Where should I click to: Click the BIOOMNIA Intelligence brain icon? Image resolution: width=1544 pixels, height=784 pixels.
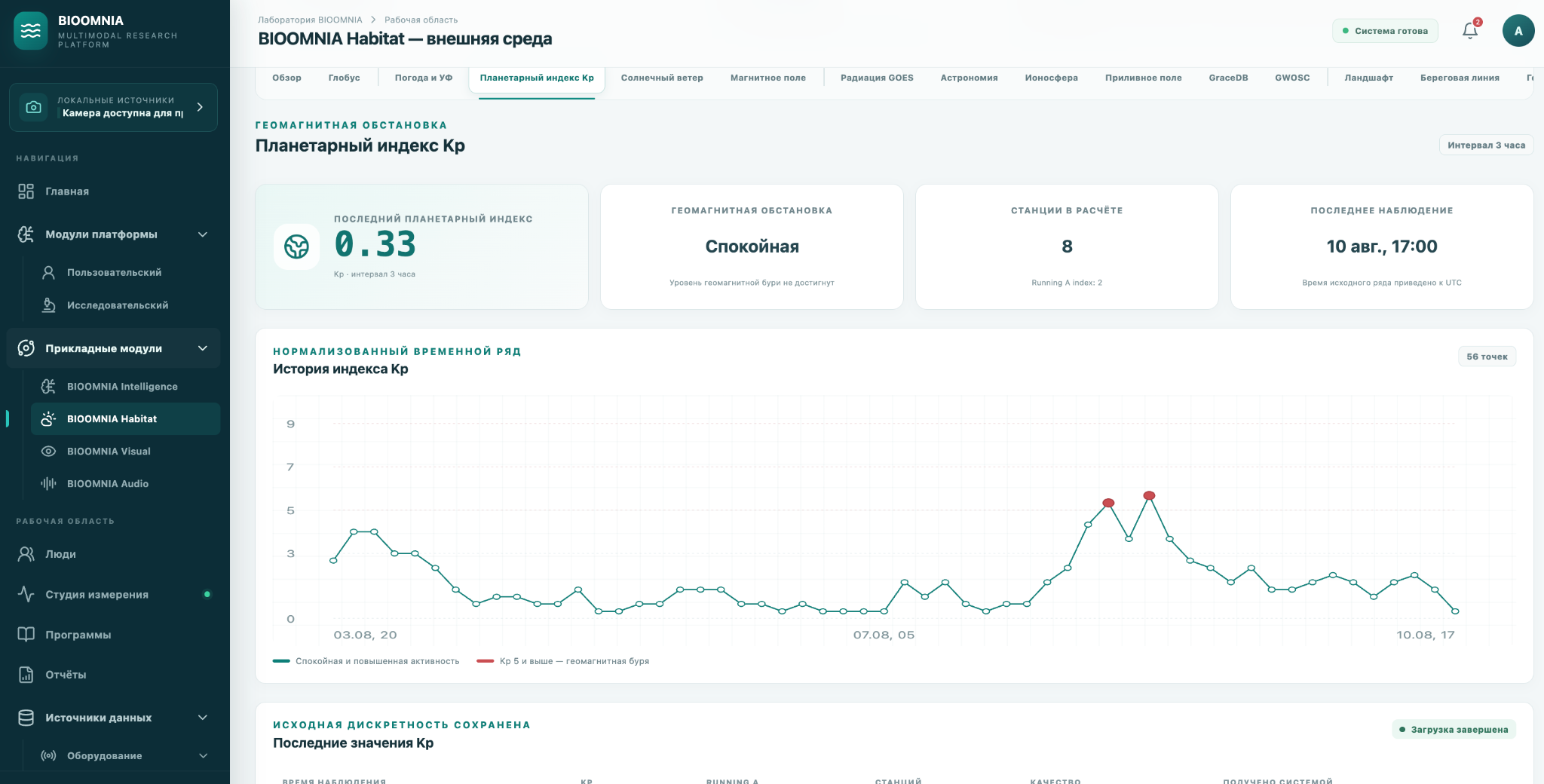48,386
